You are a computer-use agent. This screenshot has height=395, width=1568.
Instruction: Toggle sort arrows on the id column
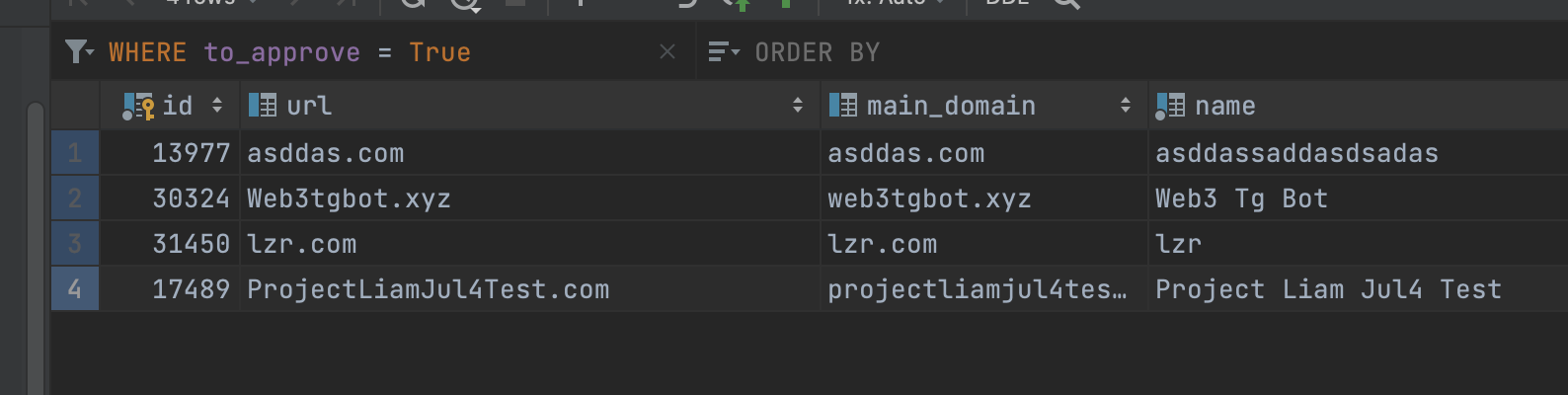(x=217, y=106)
